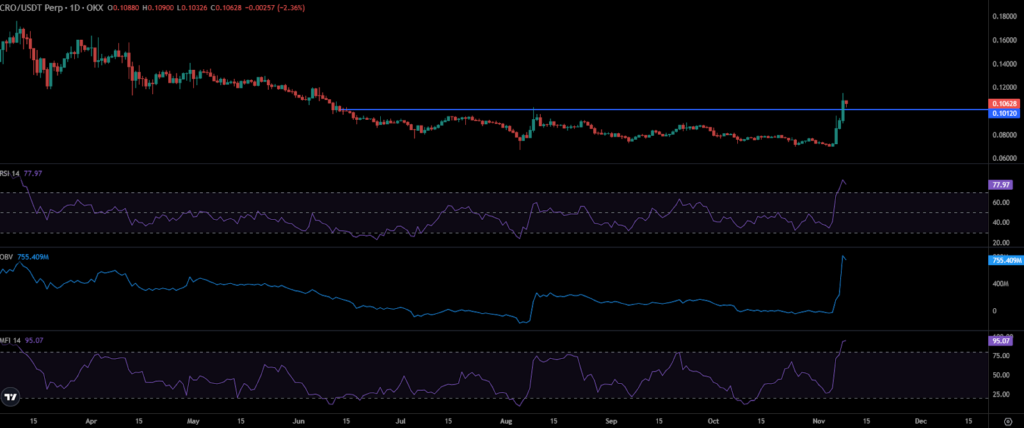
Task: Click the 0.08000 price axis label
Action: (x=1002, y=135)
